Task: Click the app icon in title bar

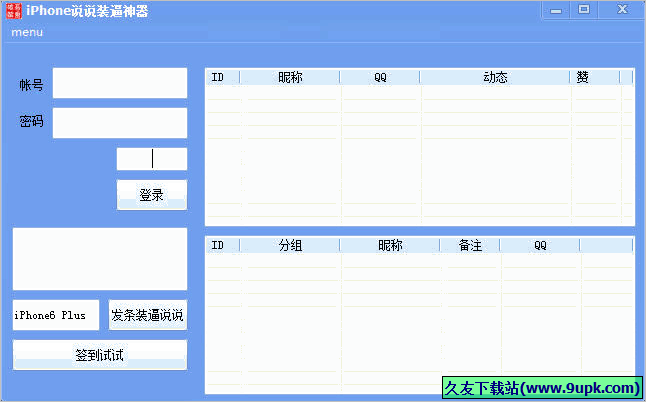Action: click(x=14, y=10)
